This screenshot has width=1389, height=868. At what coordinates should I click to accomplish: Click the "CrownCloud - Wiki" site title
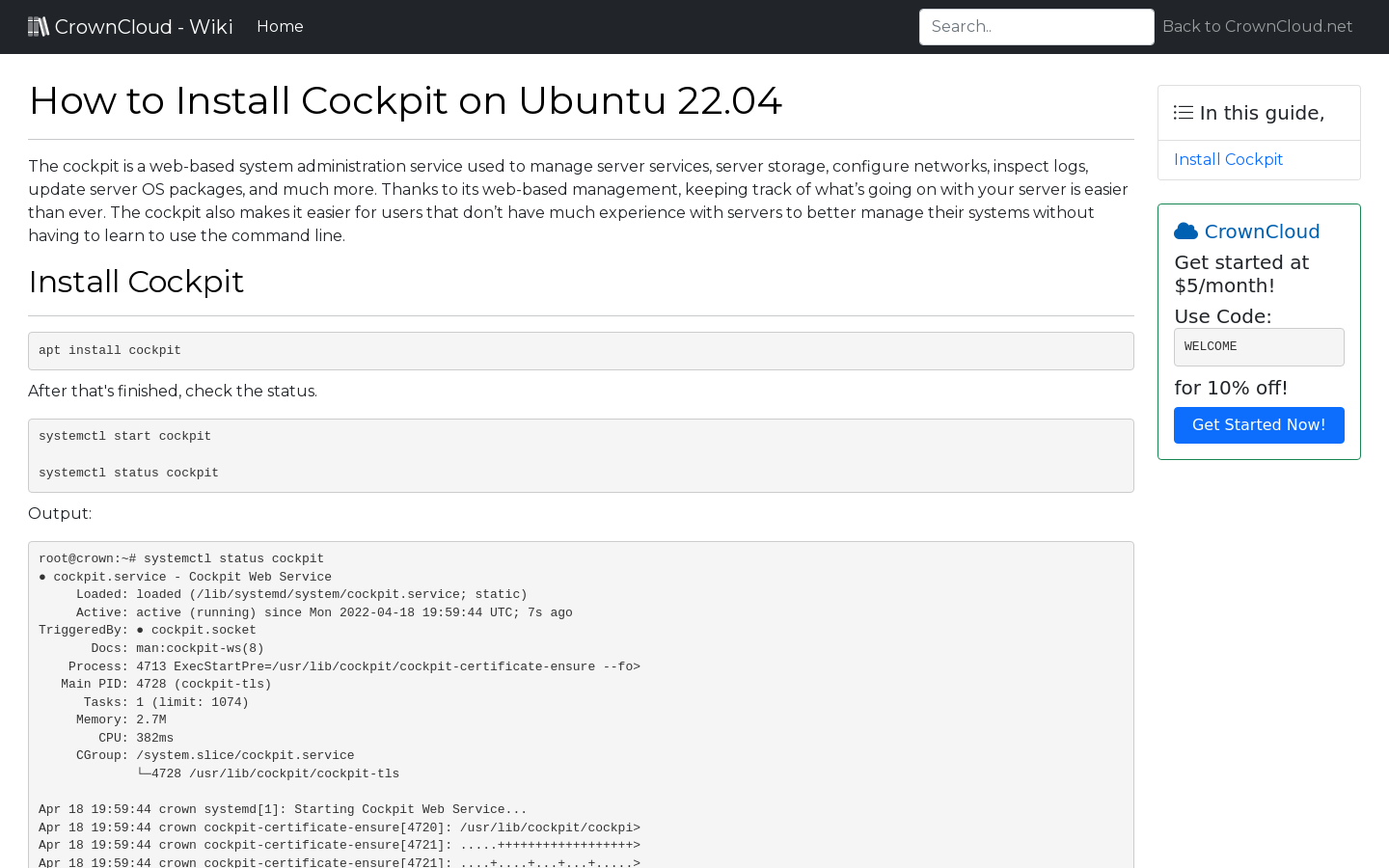pos(143,26)
